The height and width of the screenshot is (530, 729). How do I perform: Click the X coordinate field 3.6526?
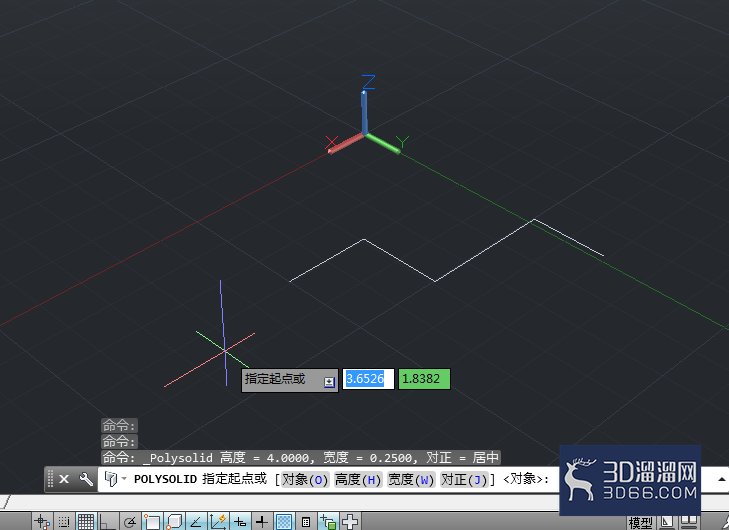pyautogui.click(x=368, y=379)
